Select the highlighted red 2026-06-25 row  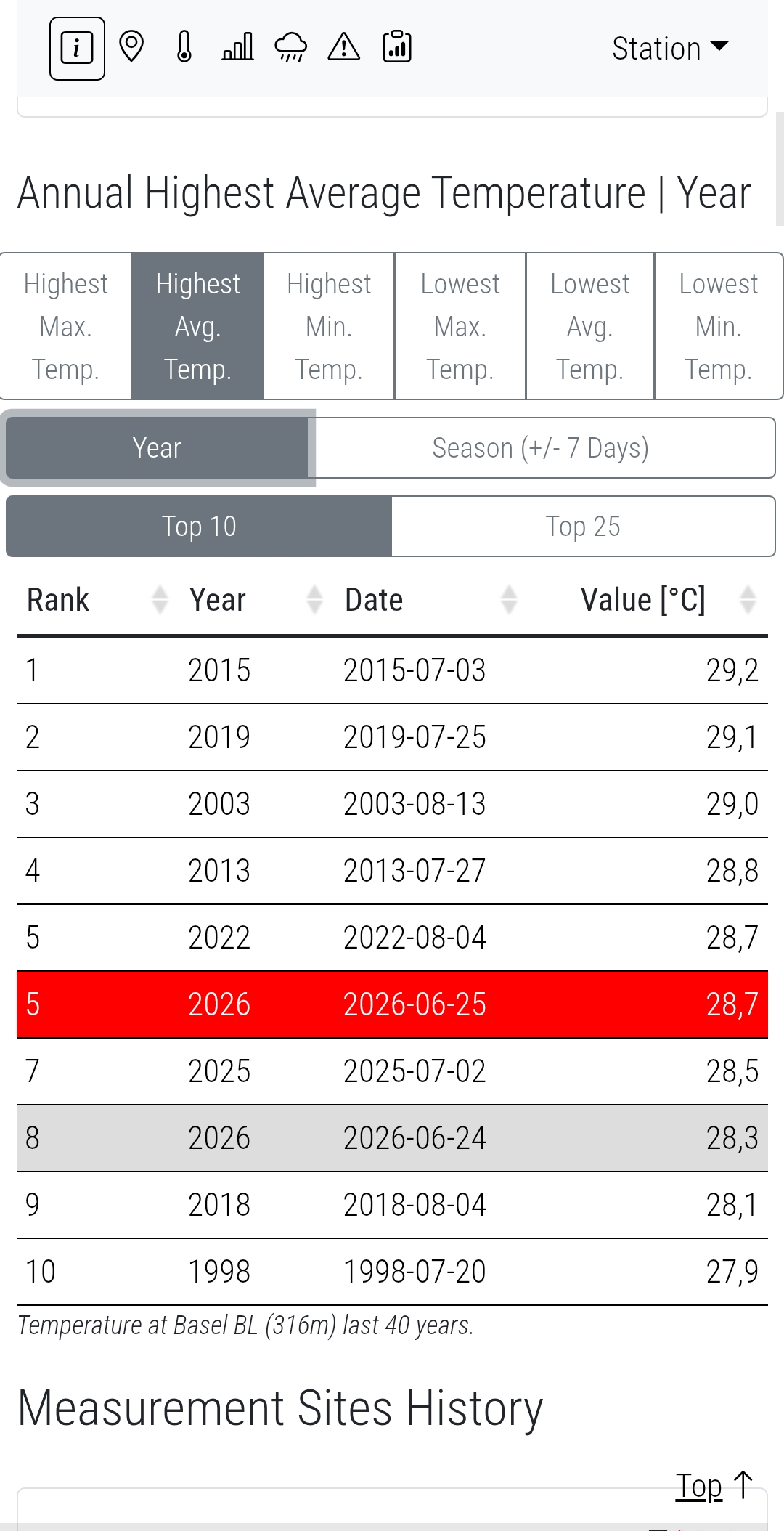click(x=392, y=1004)
